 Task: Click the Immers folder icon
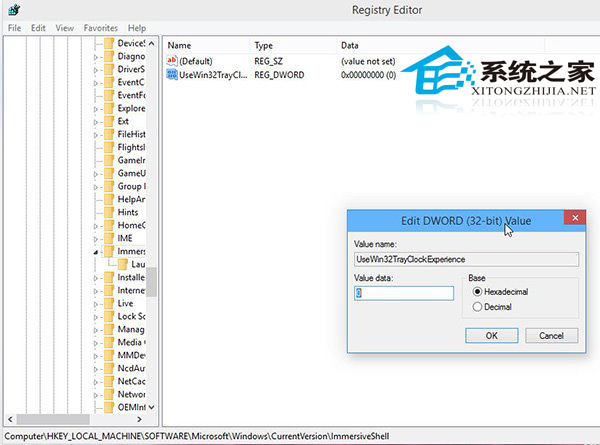109,251
